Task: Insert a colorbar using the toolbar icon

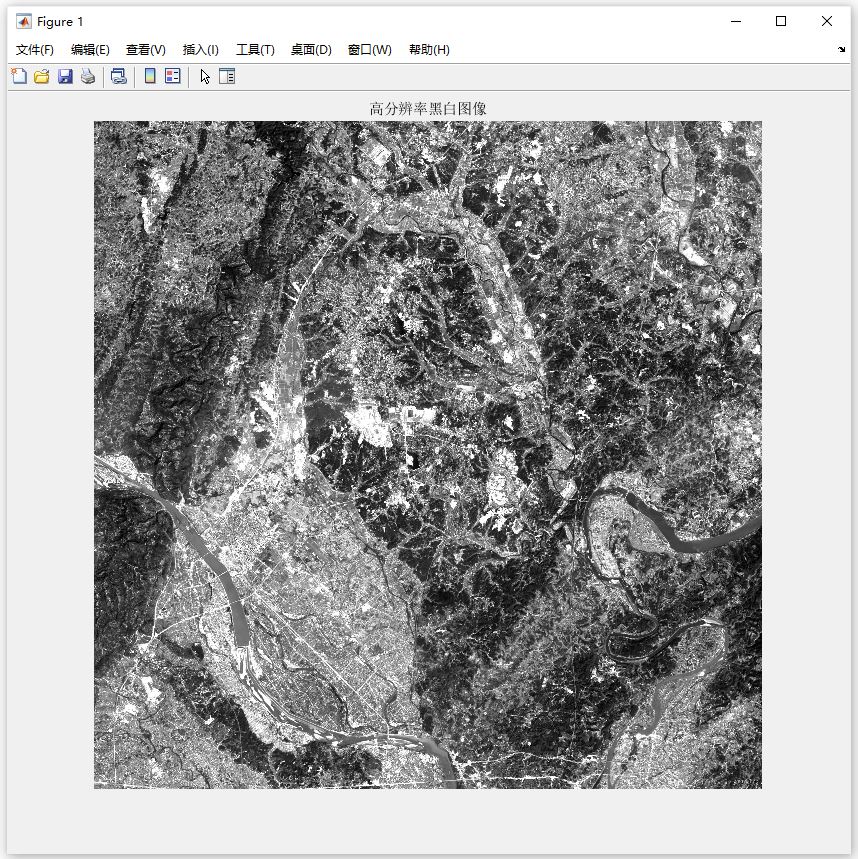Action: (150, 76)
